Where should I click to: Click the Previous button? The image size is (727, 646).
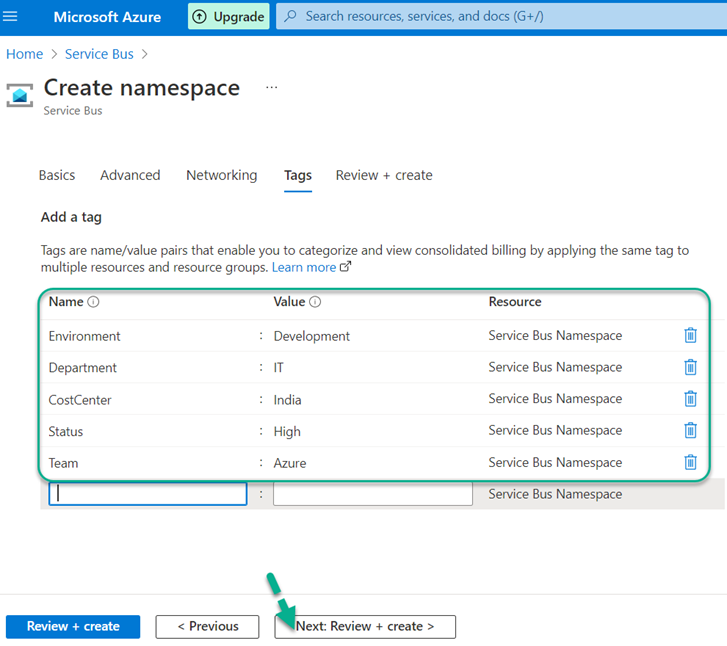pyautogui.click(x=207, y=627)
